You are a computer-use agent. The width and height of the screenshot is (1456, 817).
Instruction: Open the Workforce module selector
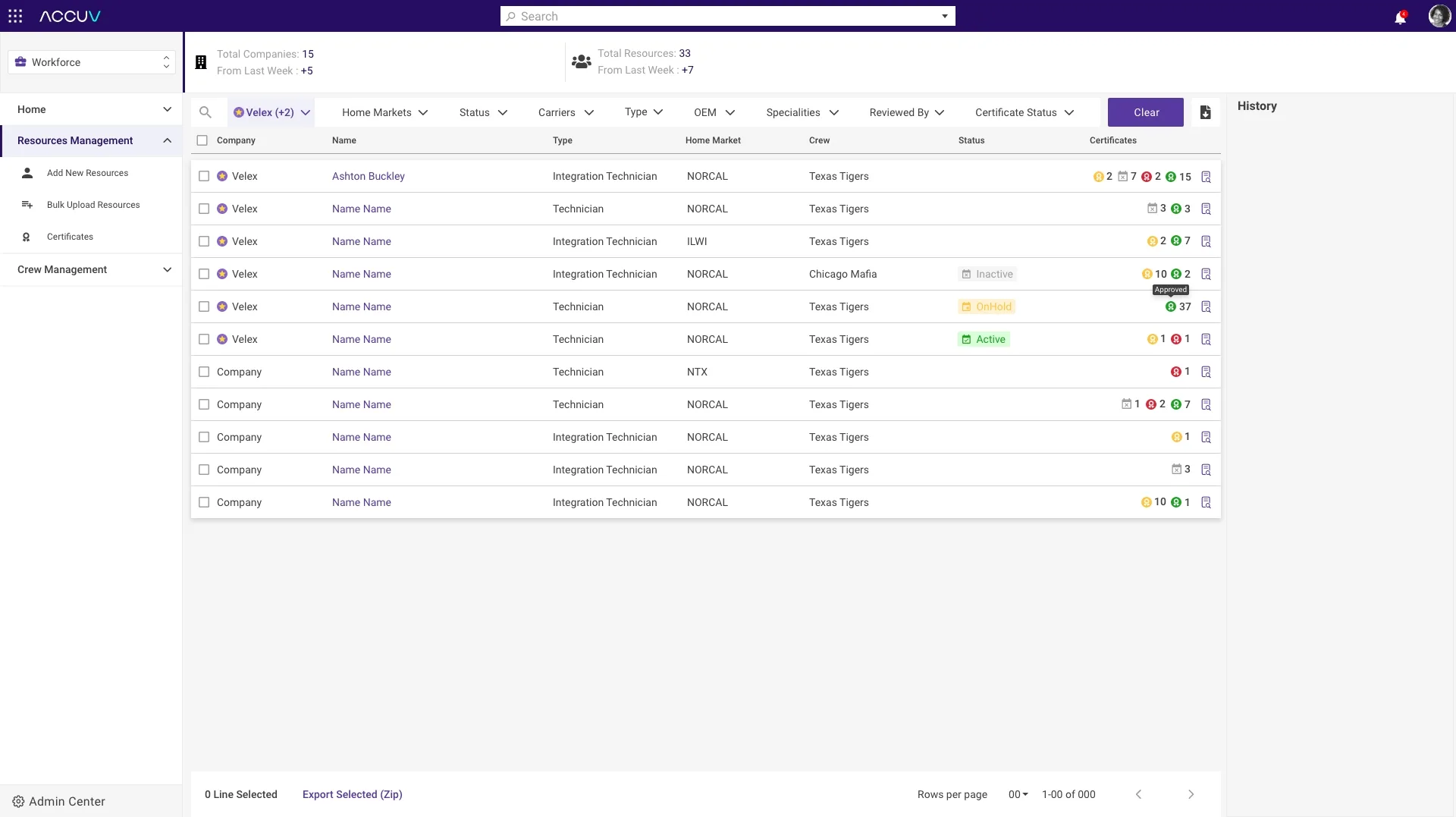point(92,62)
